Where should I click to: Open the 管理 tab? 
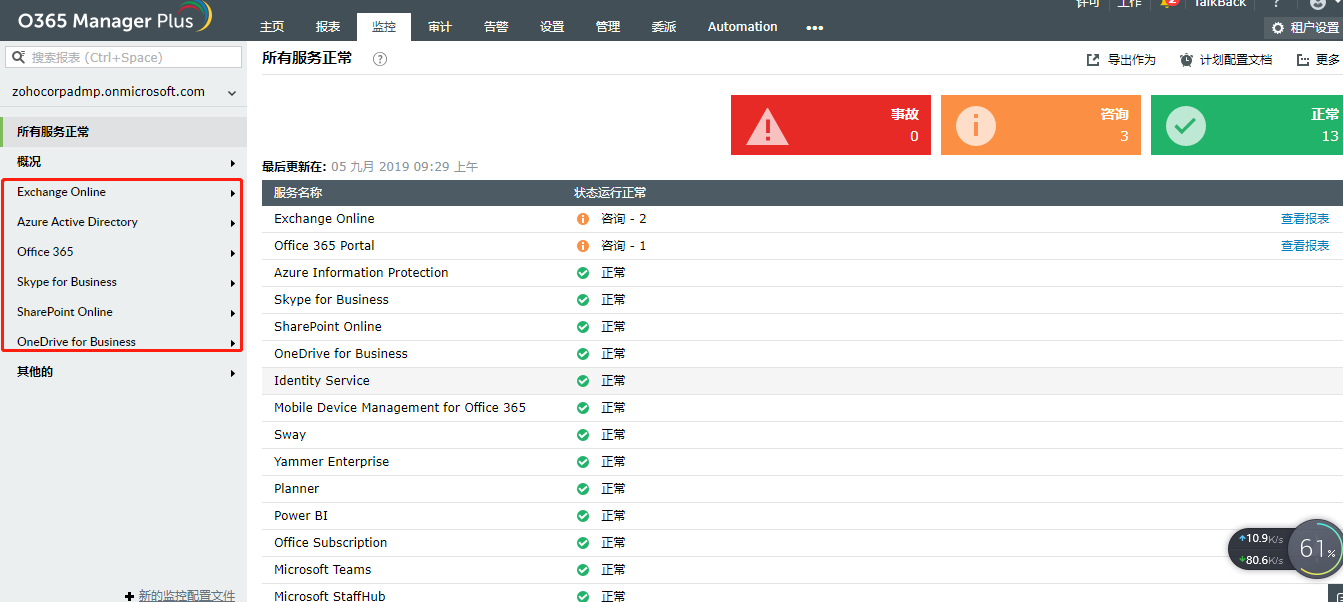coord(608,27)
